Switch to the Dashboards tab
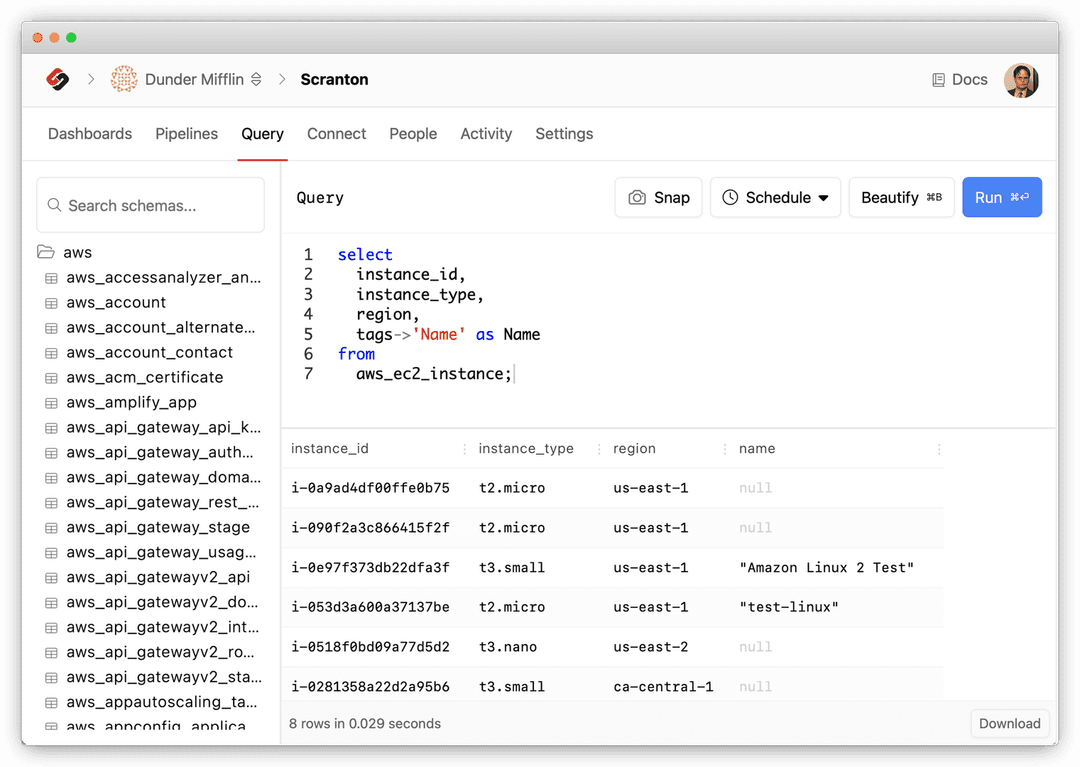Image resolution: width=1080 pixels, height=767 pixels. coord(89,133)
